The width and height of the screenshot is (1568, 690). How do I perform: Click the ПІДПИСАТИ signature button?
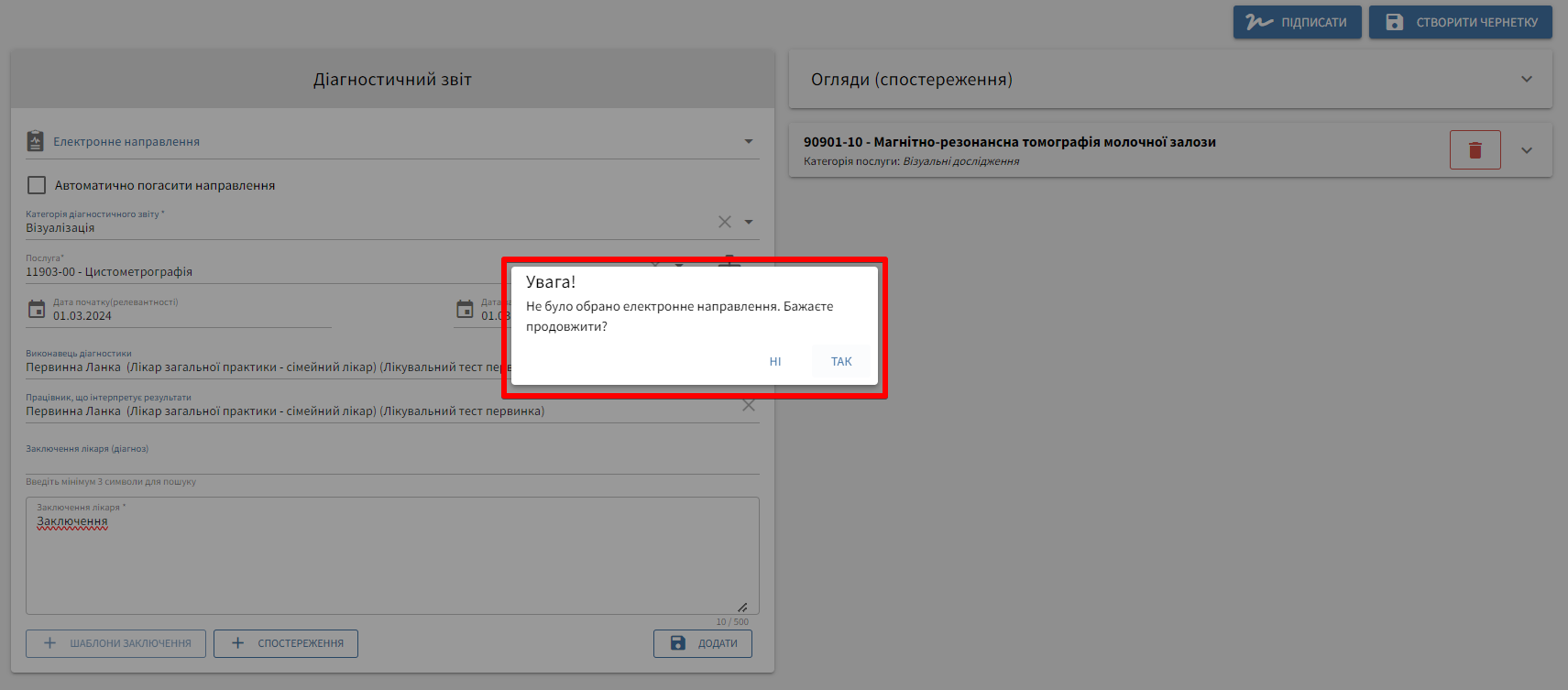click(x=1297, y=22)
